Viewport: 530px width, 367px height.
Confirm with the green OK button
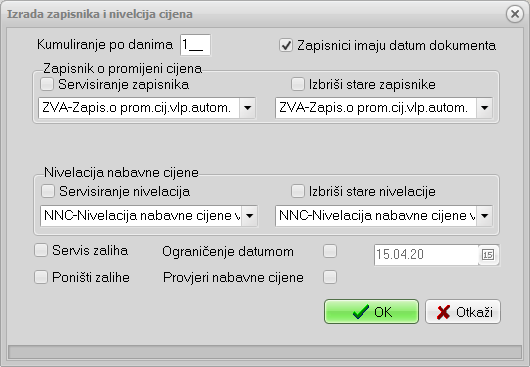click(371, 312)
